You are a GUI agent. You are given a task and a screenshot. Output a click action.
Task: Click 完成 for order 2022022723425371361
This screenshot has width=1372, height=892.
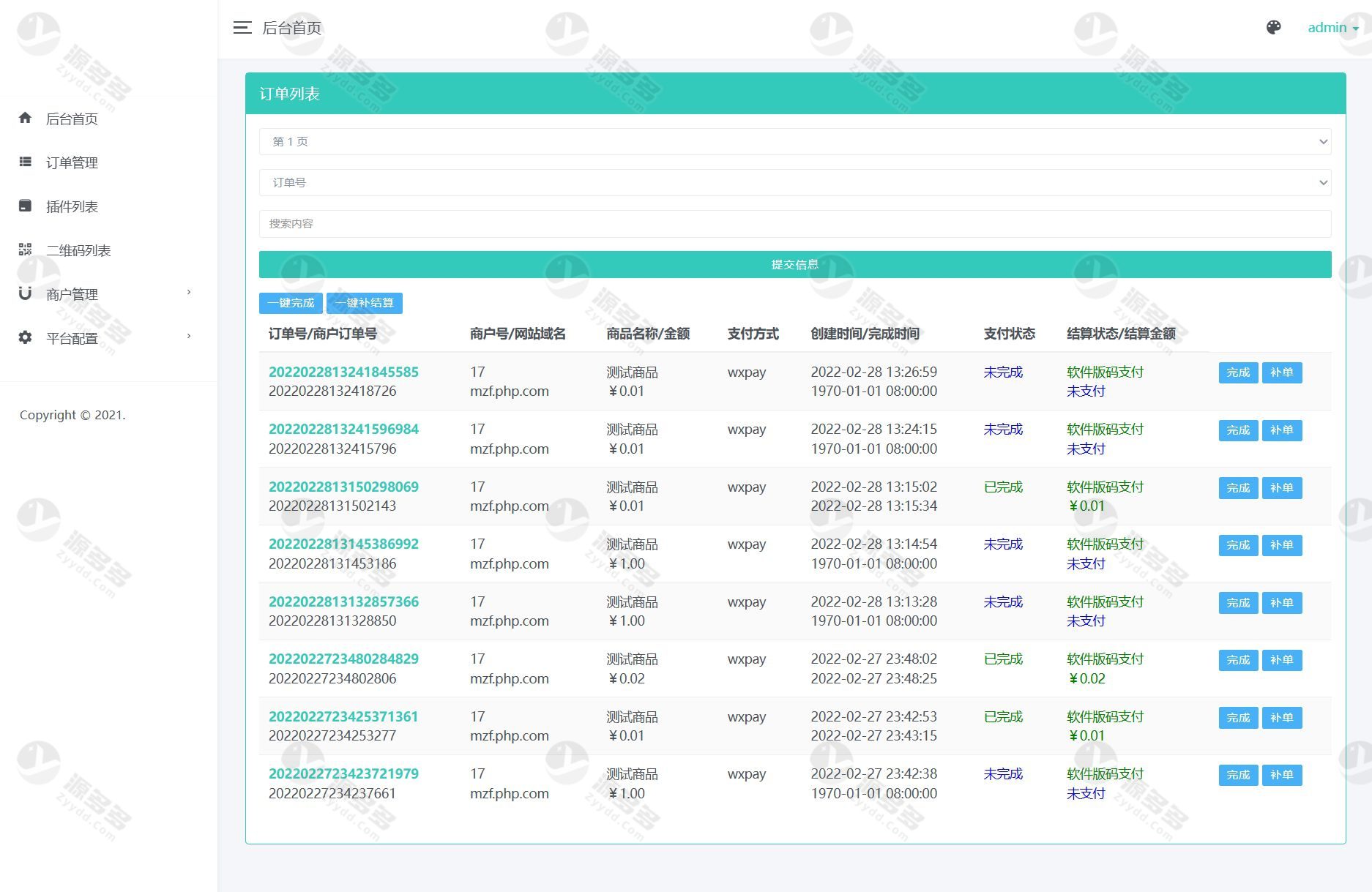tap(1238, 718)
